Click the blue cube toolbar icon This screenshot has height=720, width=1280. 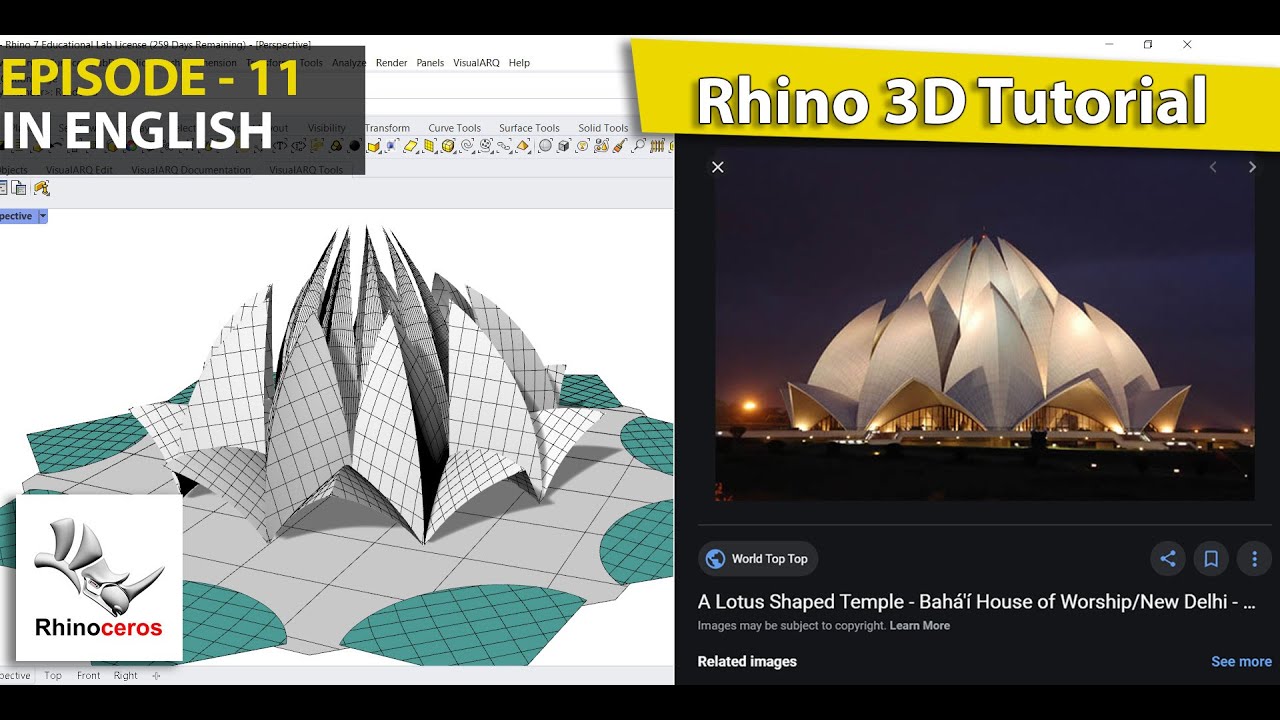[391, 146]
